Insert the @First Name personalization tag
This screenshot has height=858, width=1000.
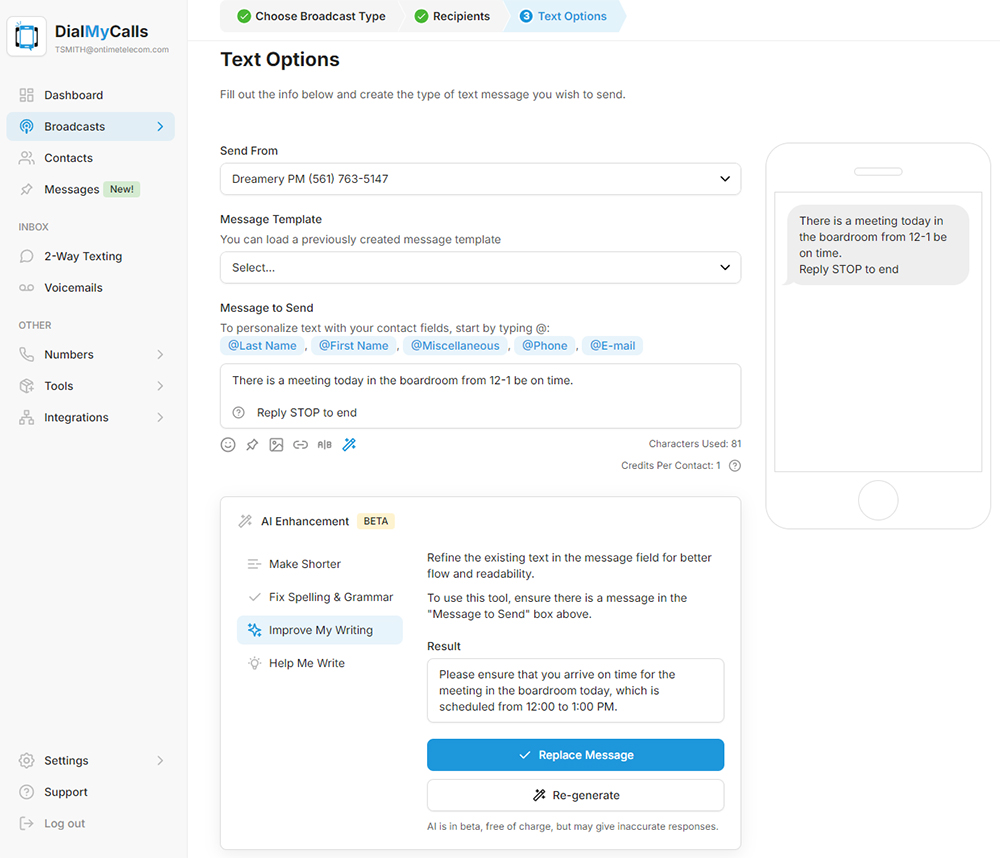(x=353, y=346)
